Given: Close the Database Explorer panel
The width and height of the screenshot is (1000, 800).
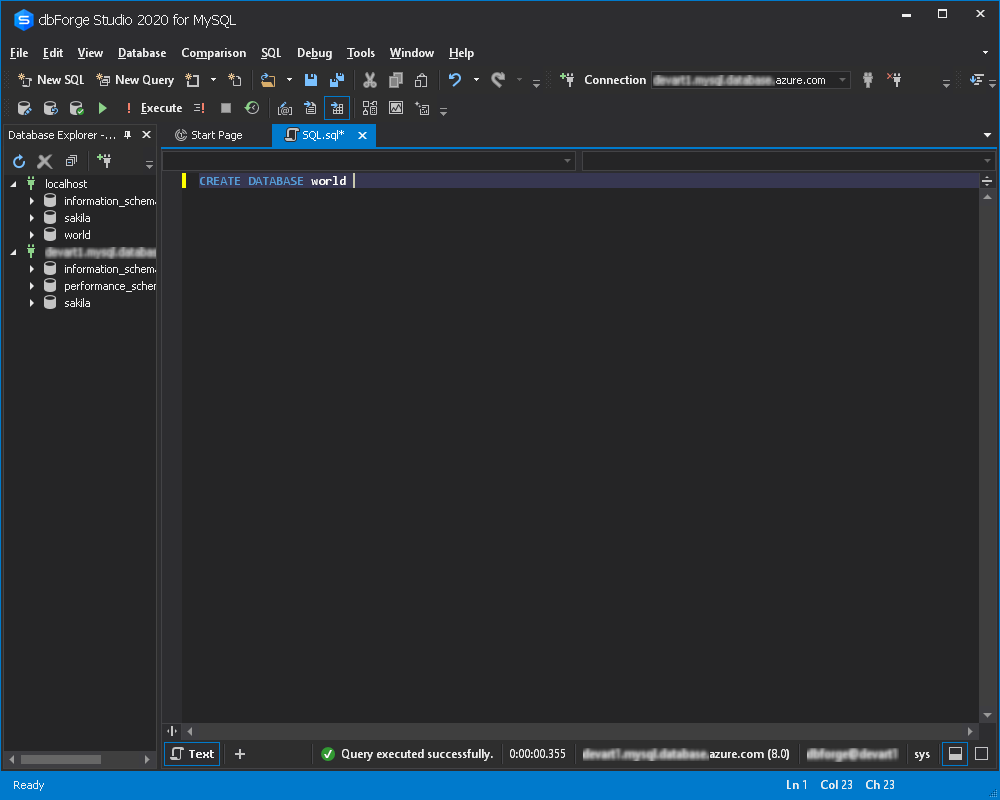Looking at the screenshot, I should [x=146, y=135].
